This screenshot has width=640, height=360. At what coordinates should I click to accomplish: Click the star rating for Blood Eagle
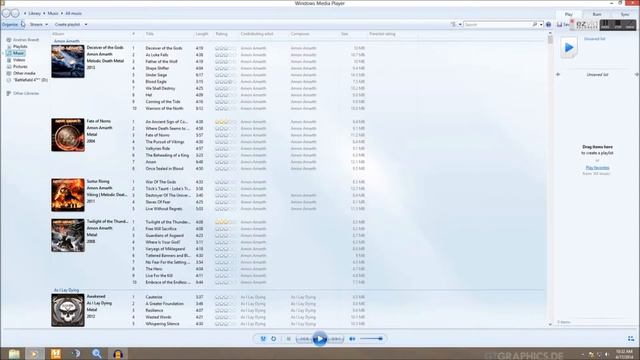(x=225, y=82)
